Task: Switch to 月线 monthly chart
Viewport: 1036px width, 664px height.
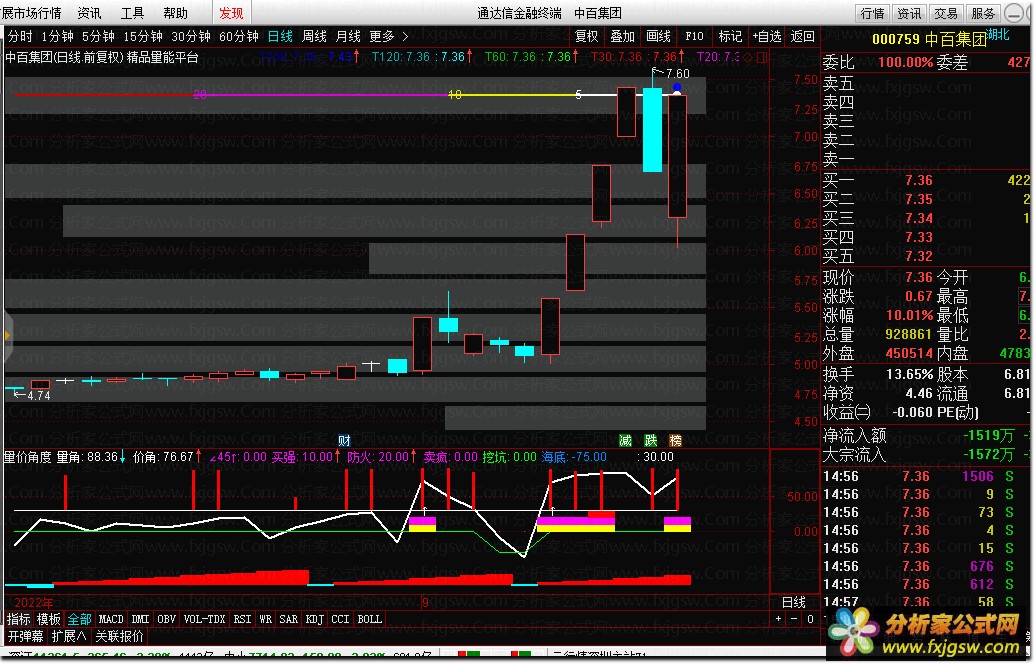Action: click(x=348, y=36)
